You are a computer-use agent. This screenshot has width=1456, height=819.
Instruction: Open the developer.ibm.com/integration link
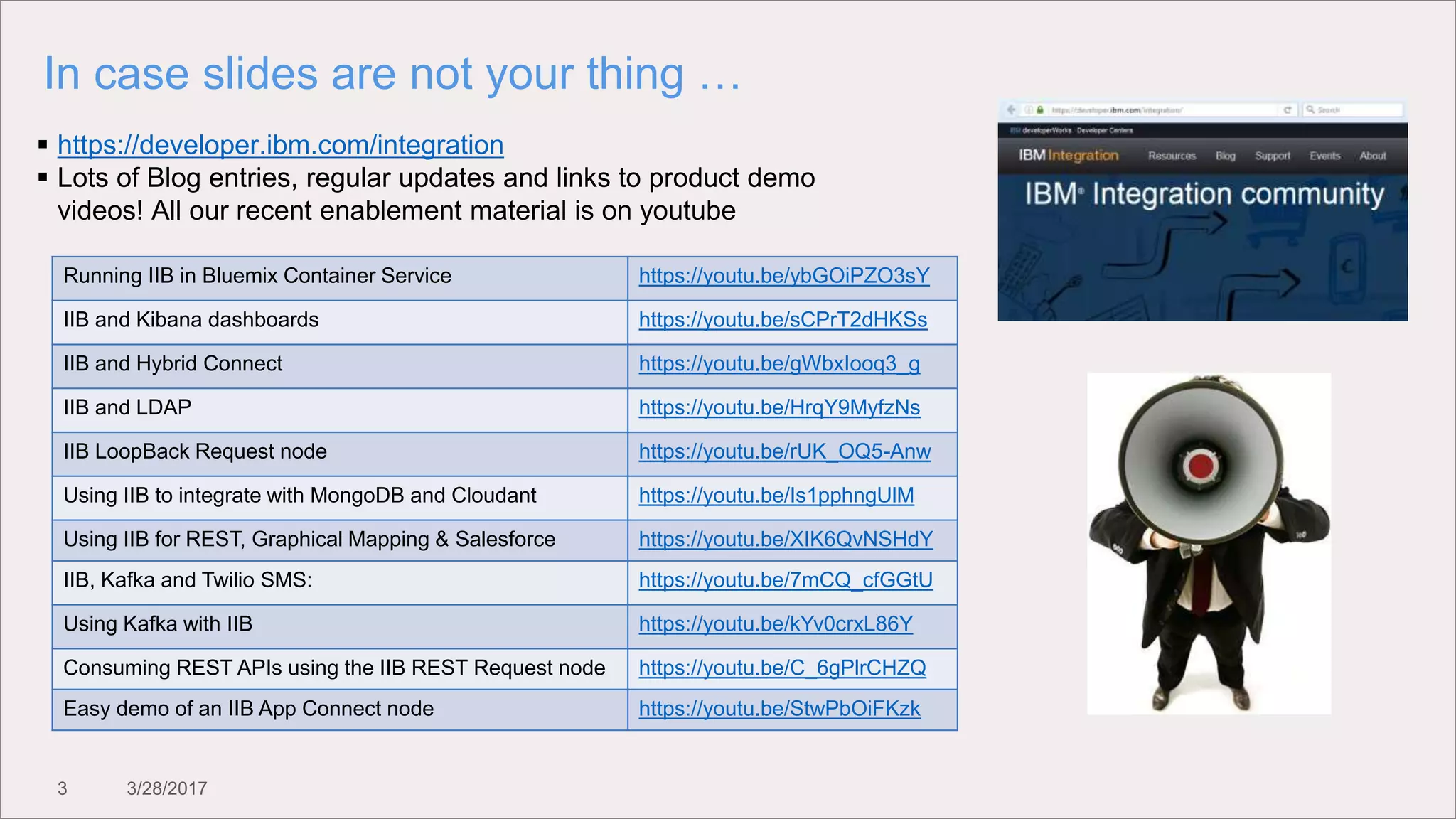pyautogui.click(x=280, y=145)
